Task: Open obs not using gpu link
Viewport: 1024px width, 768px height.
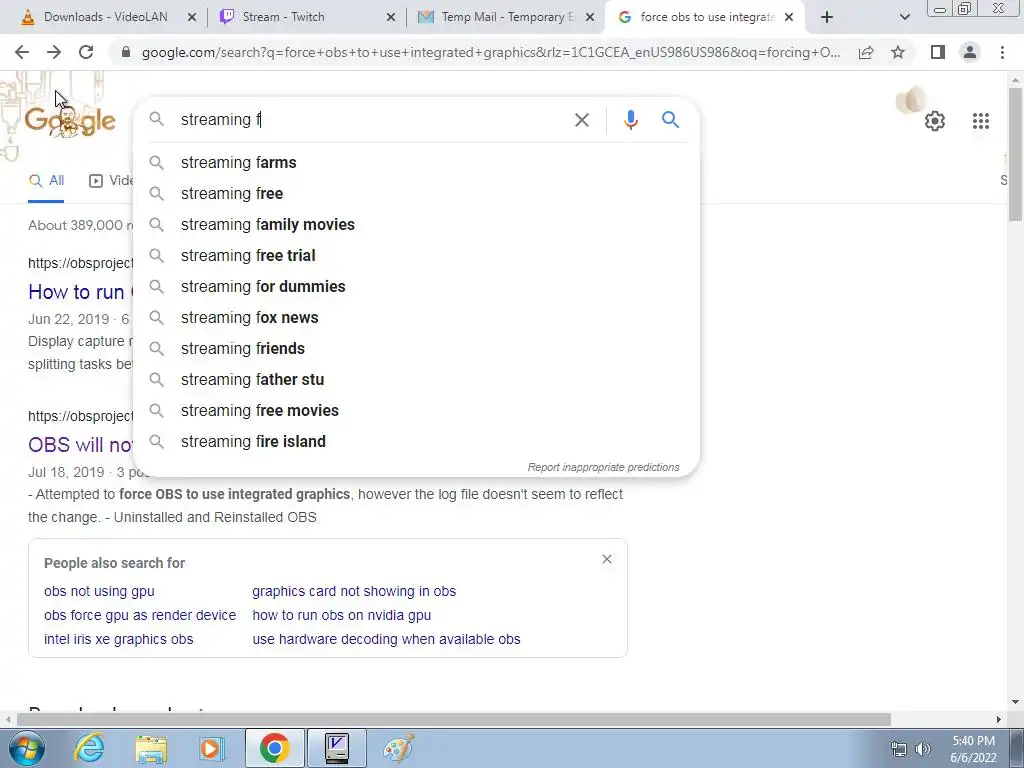Action: [x=99, y=591]
